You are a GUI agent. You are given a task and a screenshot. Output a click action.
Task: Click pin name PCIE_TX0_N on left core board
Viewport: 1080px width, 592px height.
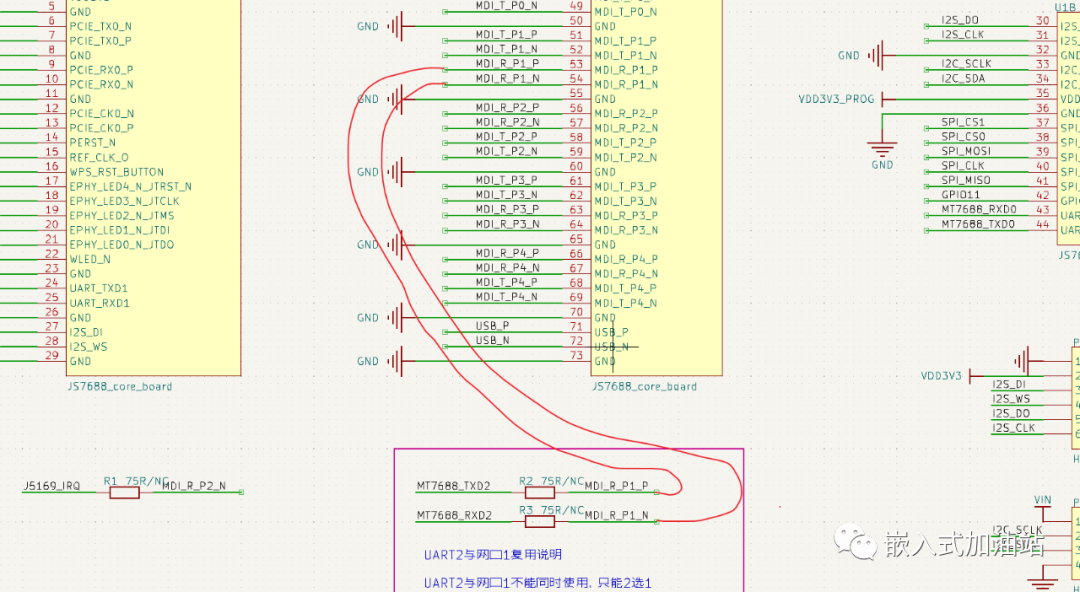tap(101, 26)
